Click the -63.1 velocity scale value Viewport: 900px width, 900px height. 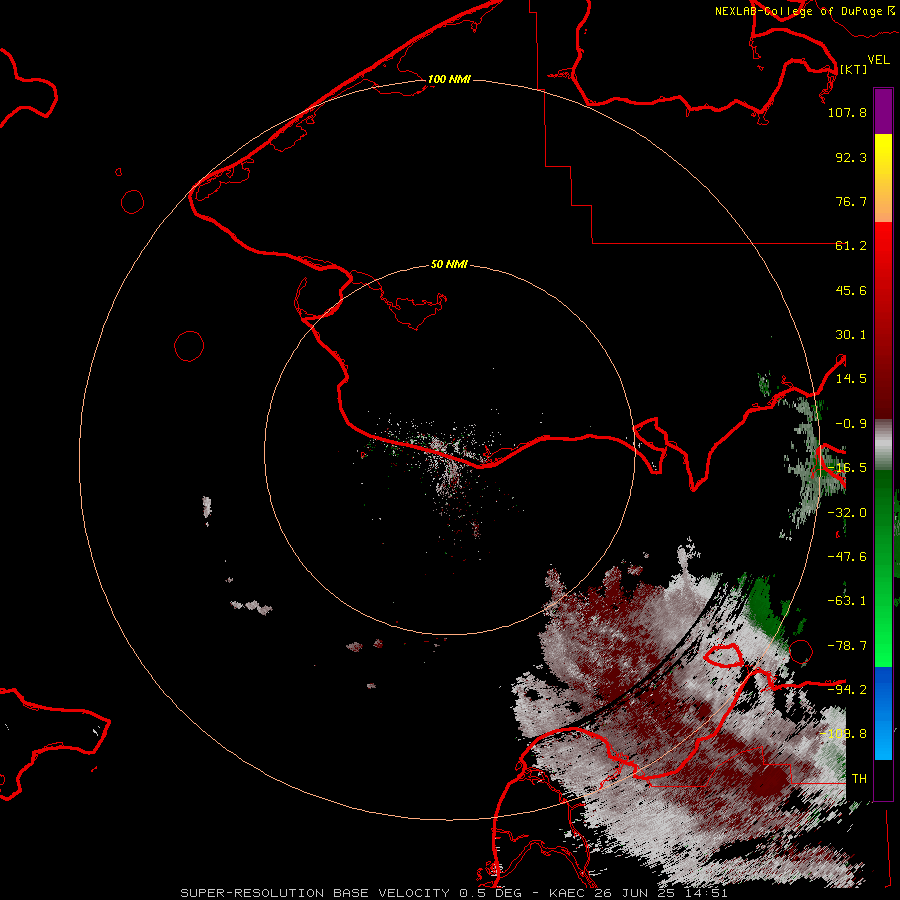coord(847,601)
